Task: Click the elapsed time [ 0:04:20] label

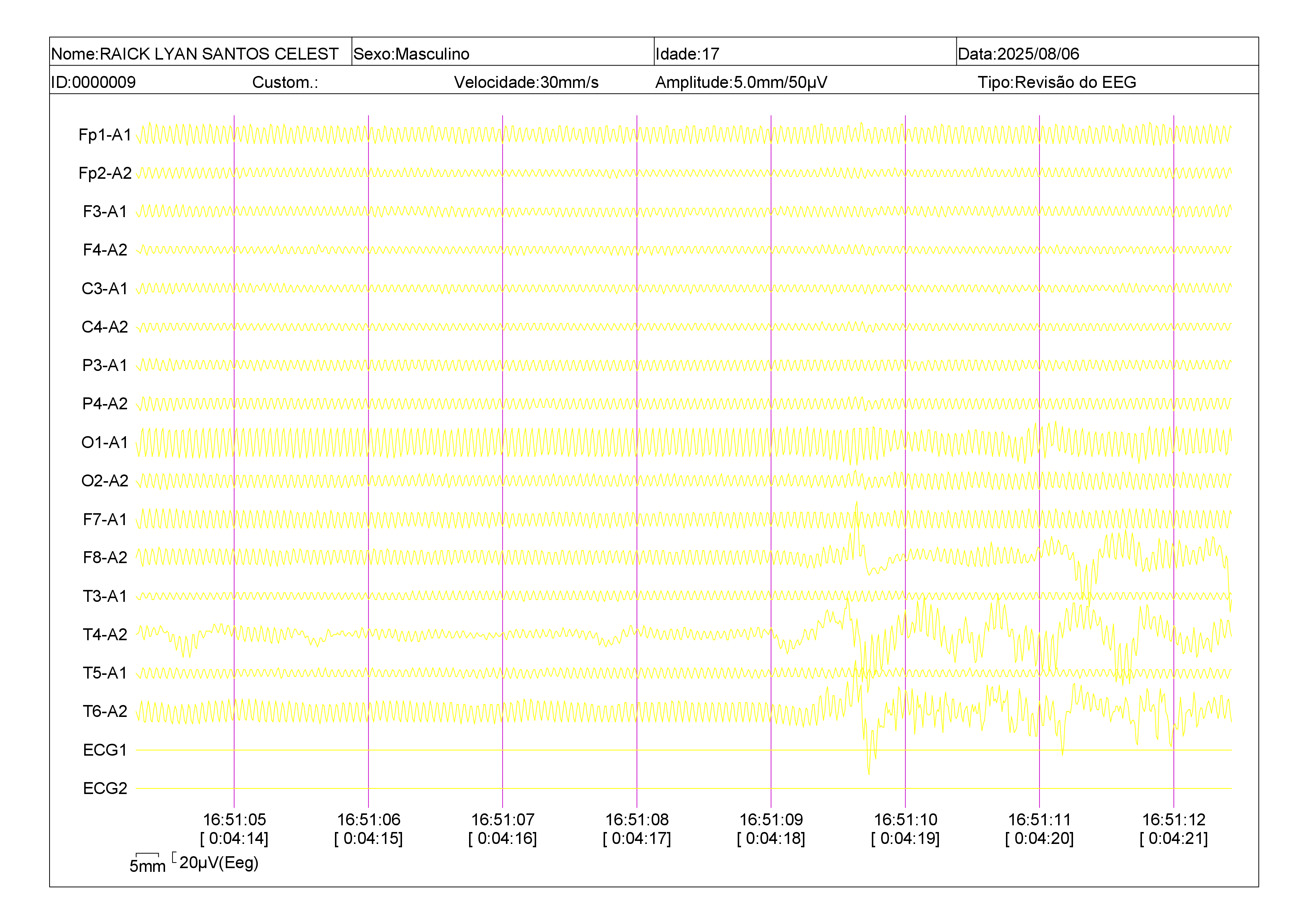Action: (x=1039, y=839)
